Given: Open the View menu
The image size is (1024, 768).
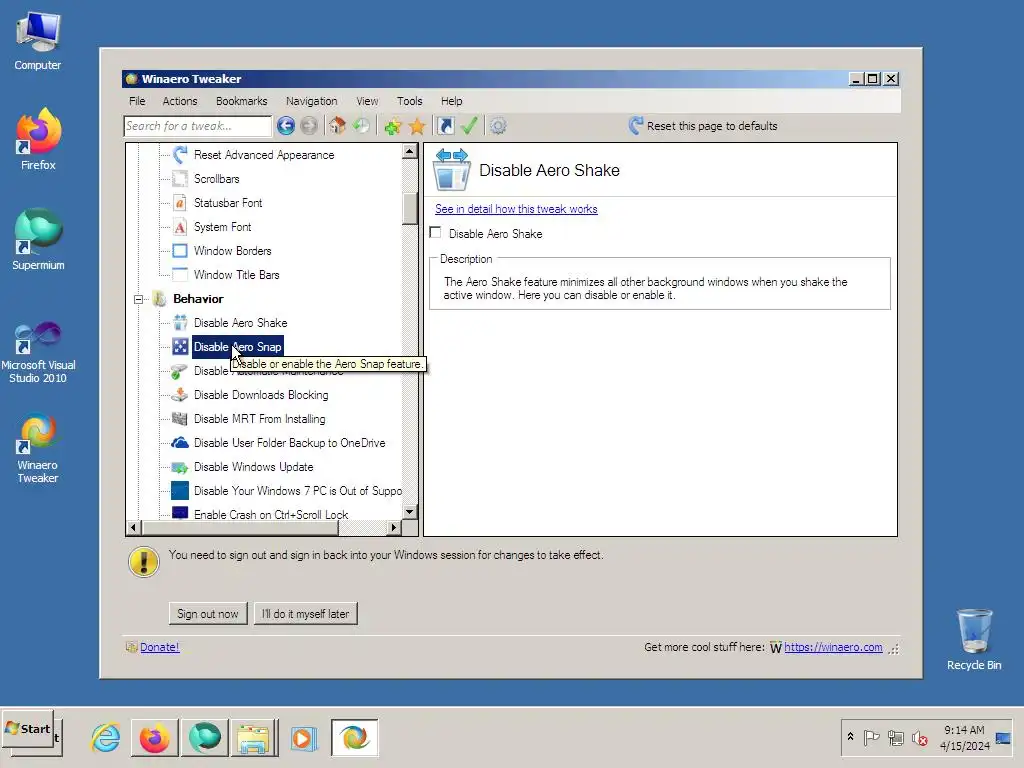Looking at the screenshot, I should (x=367, y=101).
